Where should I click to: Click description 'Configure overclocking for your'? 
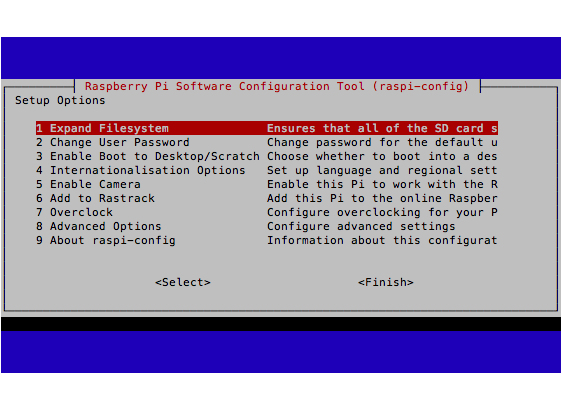tap(375, 212)
